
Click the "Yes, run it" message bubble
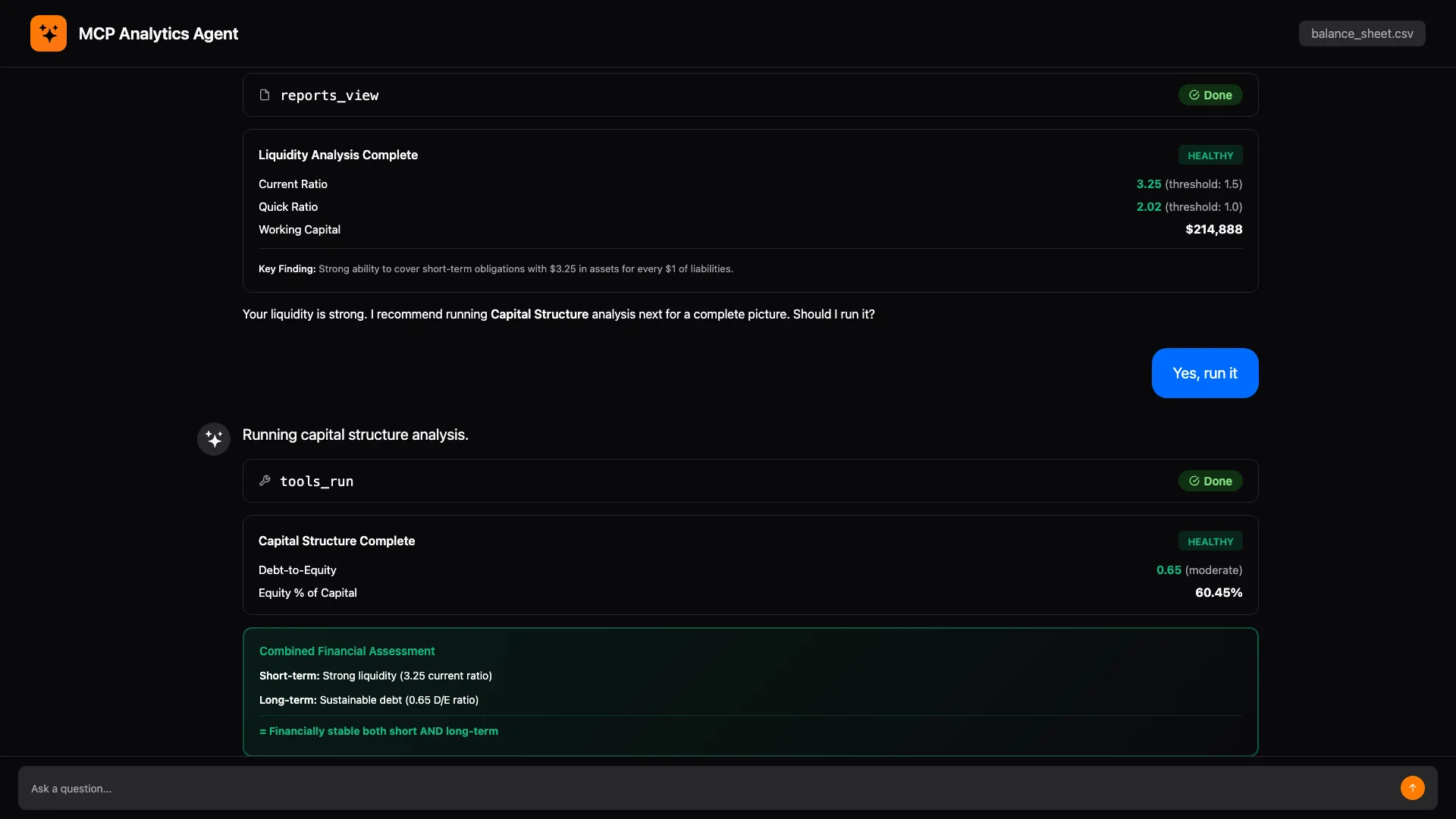(x=1204, y=373)
